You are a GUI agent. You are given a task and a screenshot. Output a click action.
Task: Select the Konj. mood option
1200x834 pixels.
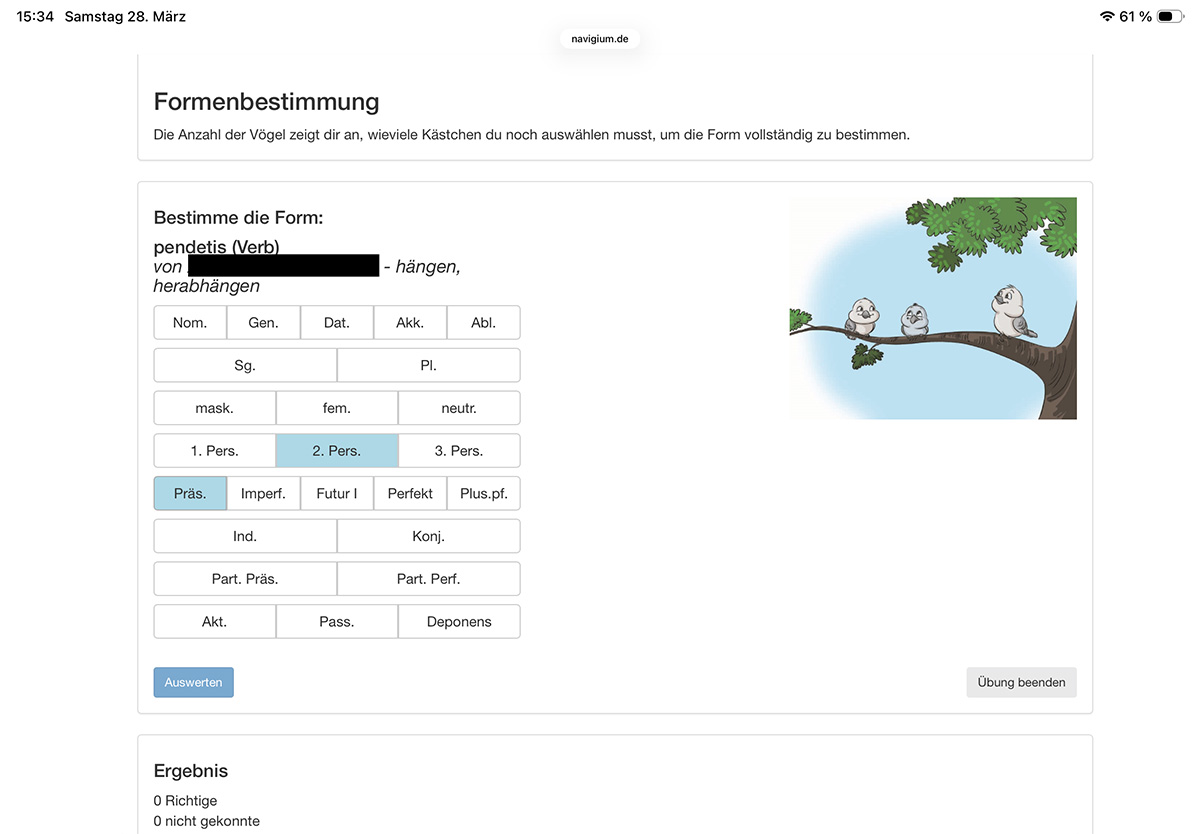pos(428,536)
